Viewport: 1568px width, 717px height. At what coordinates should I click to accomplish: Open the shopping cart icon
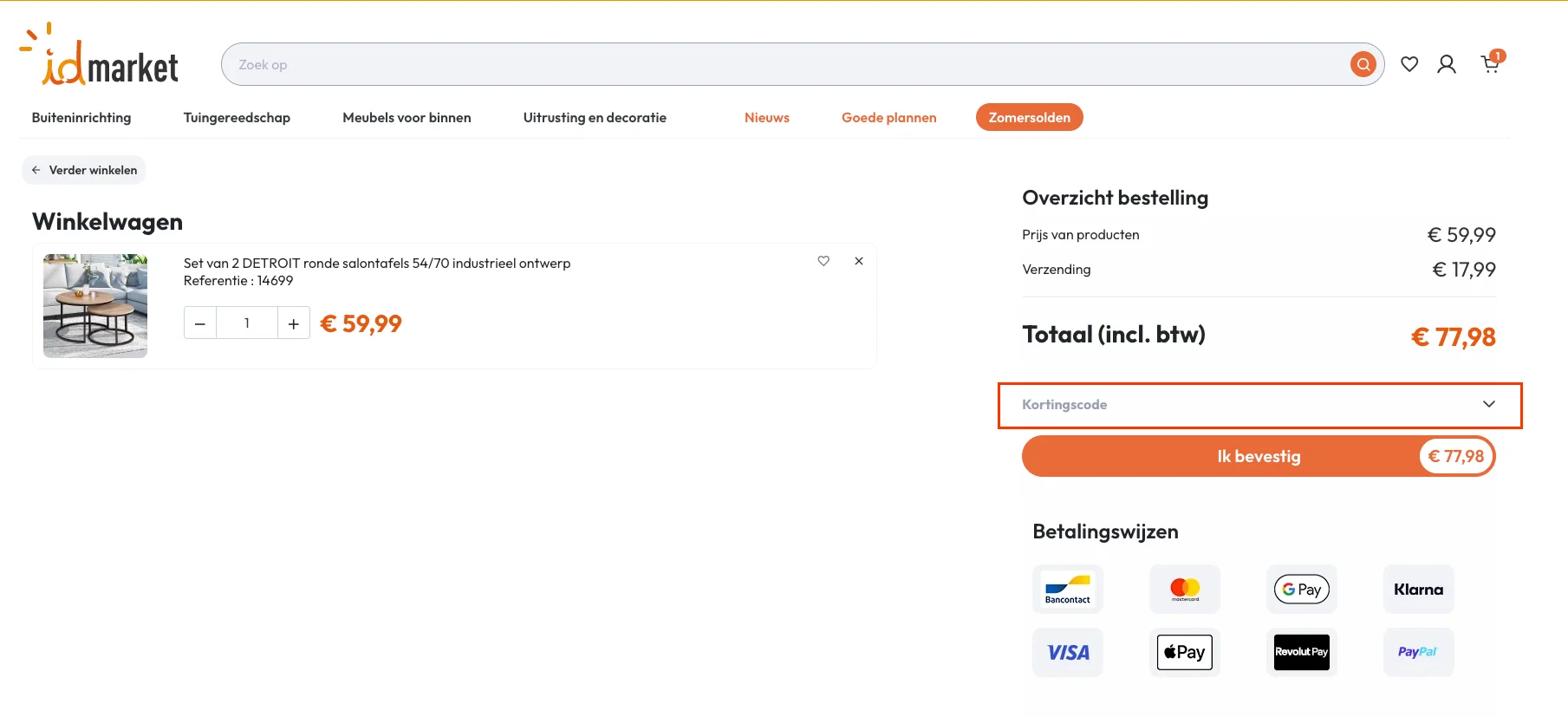1493,62
